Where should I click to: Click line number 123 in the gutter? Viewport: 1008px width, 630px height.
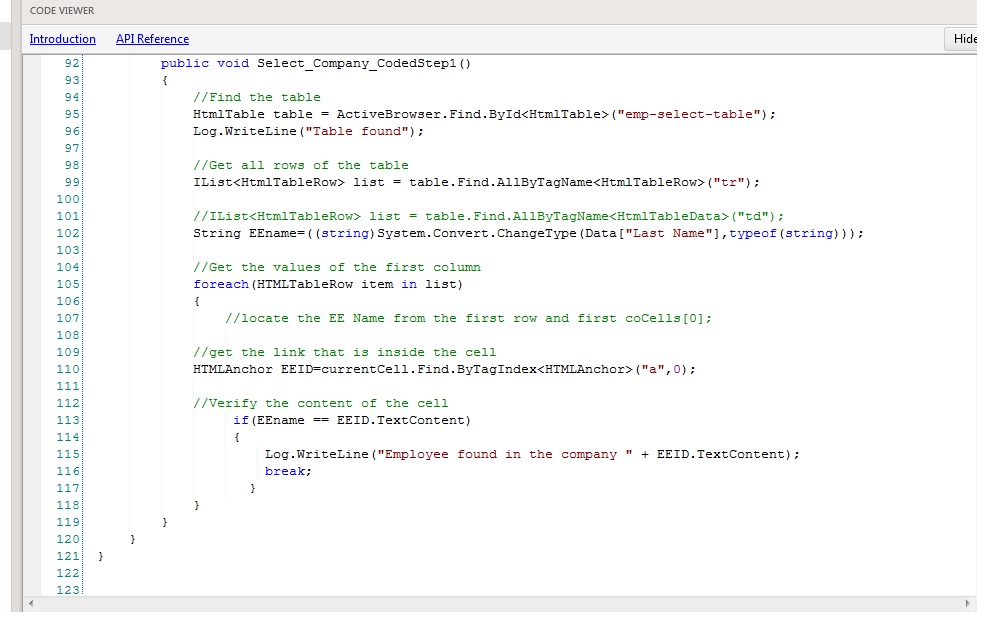(x=68, y=590)
